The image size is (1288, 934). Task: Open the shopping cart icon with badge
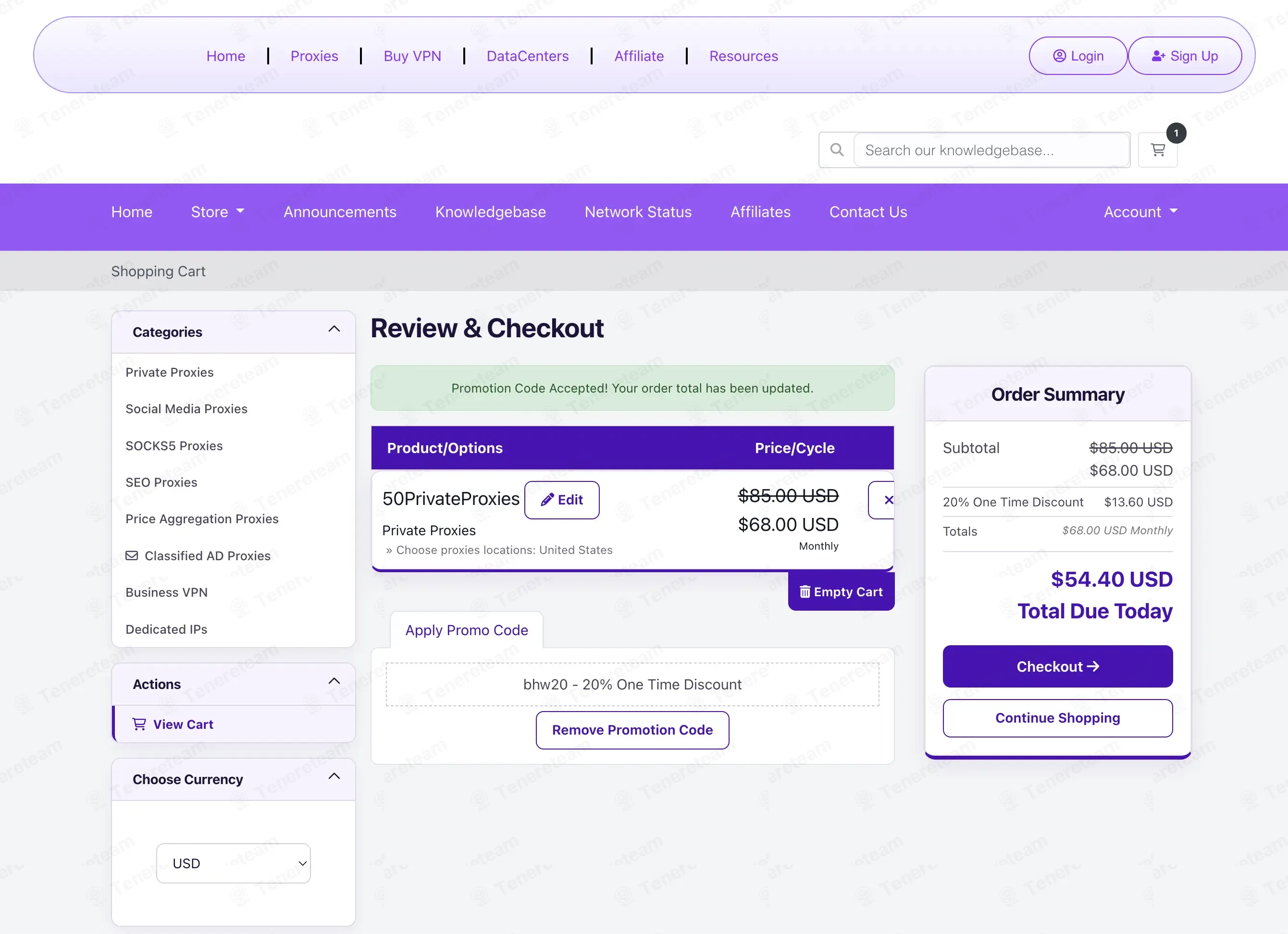click(x=1157, y=150)
